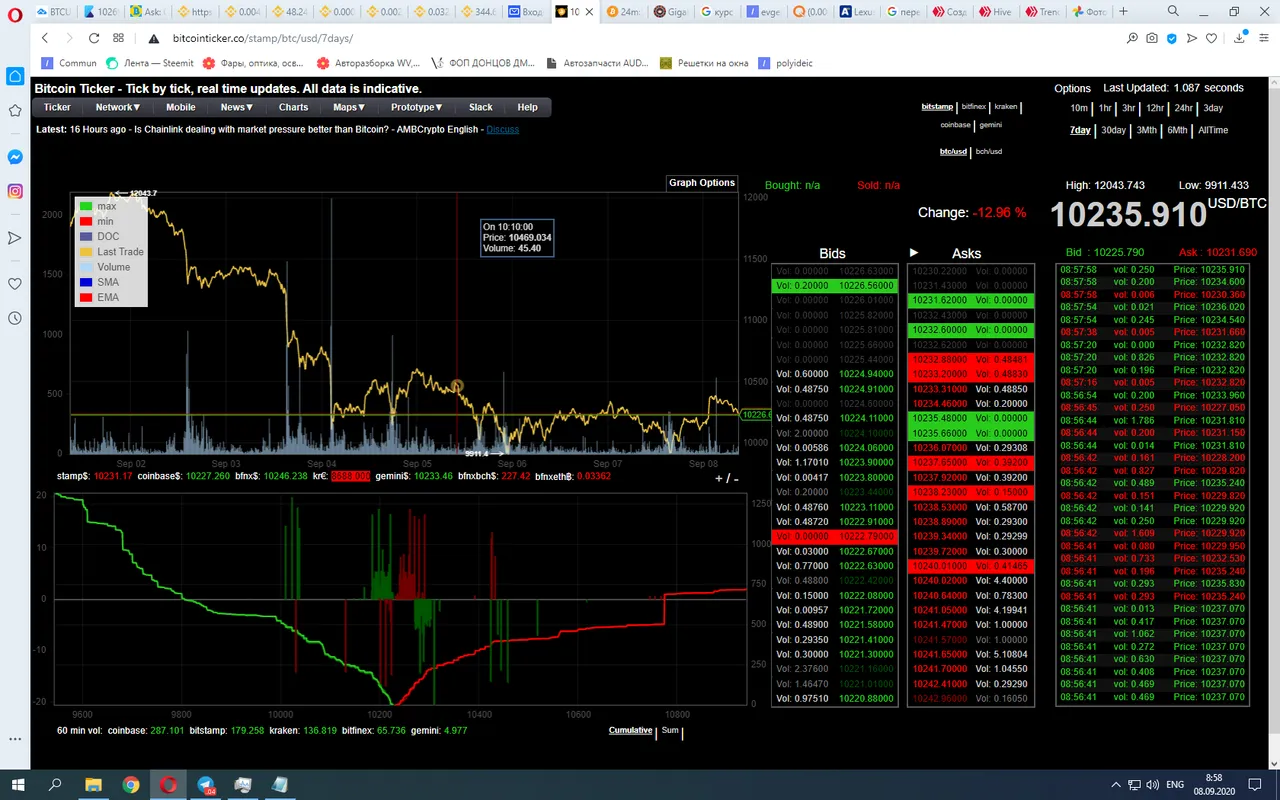Open Opera Messenger in the sidebar
This screenshot has width=1280, height=800.
[x=15, y=157]
